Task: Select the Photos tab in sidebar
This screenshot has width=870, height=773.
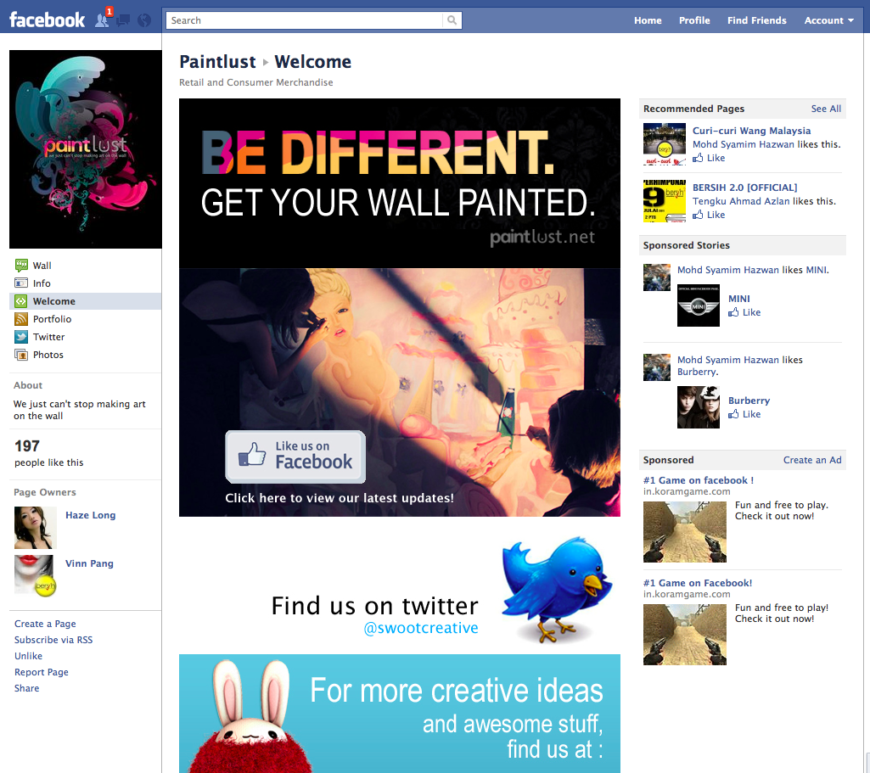Action: pyautogui.click(x=47, y=355)
